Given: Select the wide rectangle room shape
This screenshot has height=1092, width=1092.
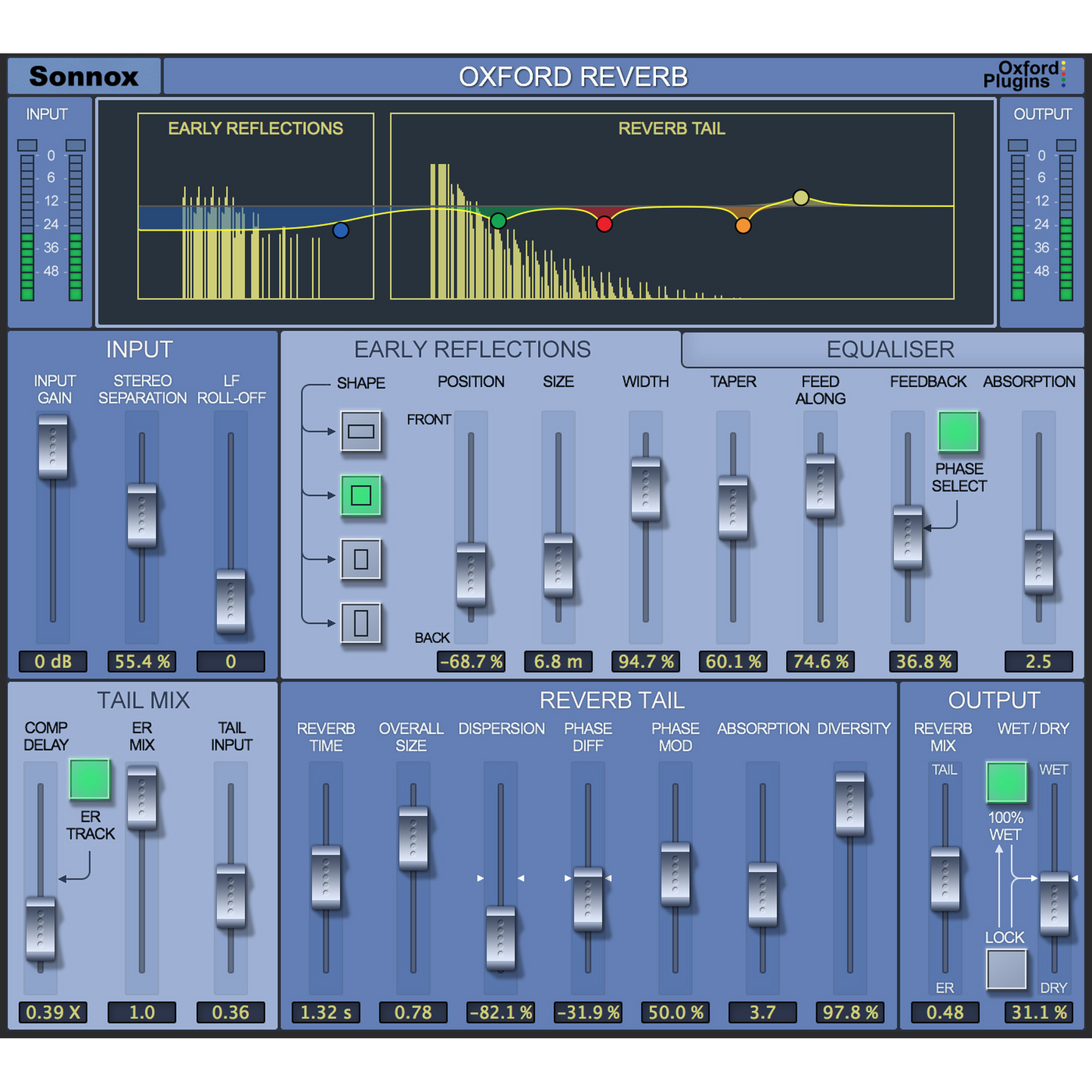Looking at the screenshot, I should click(x=360, y=432).
